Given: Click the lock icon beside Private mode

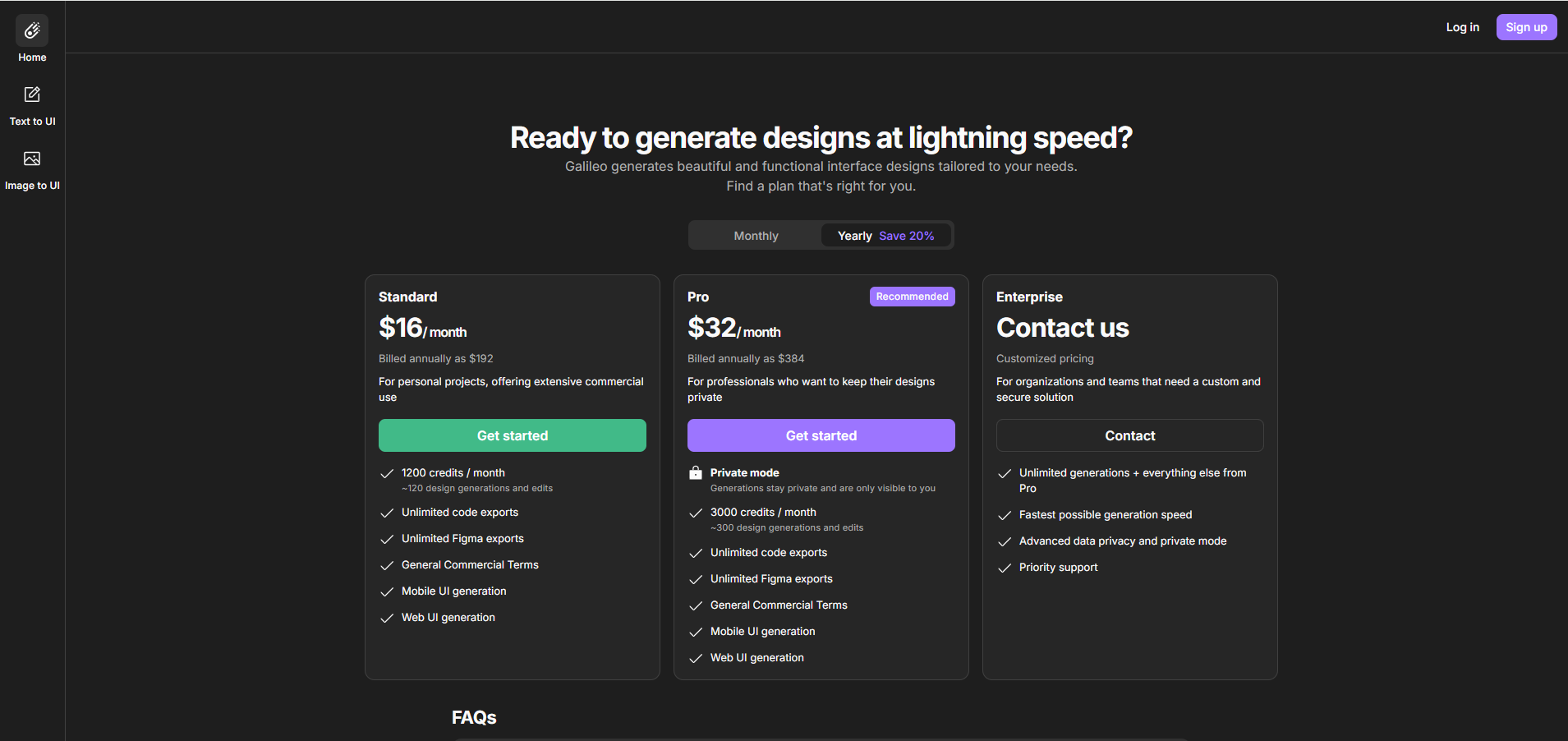Looking at the screenshot, I should pos(696,473).
